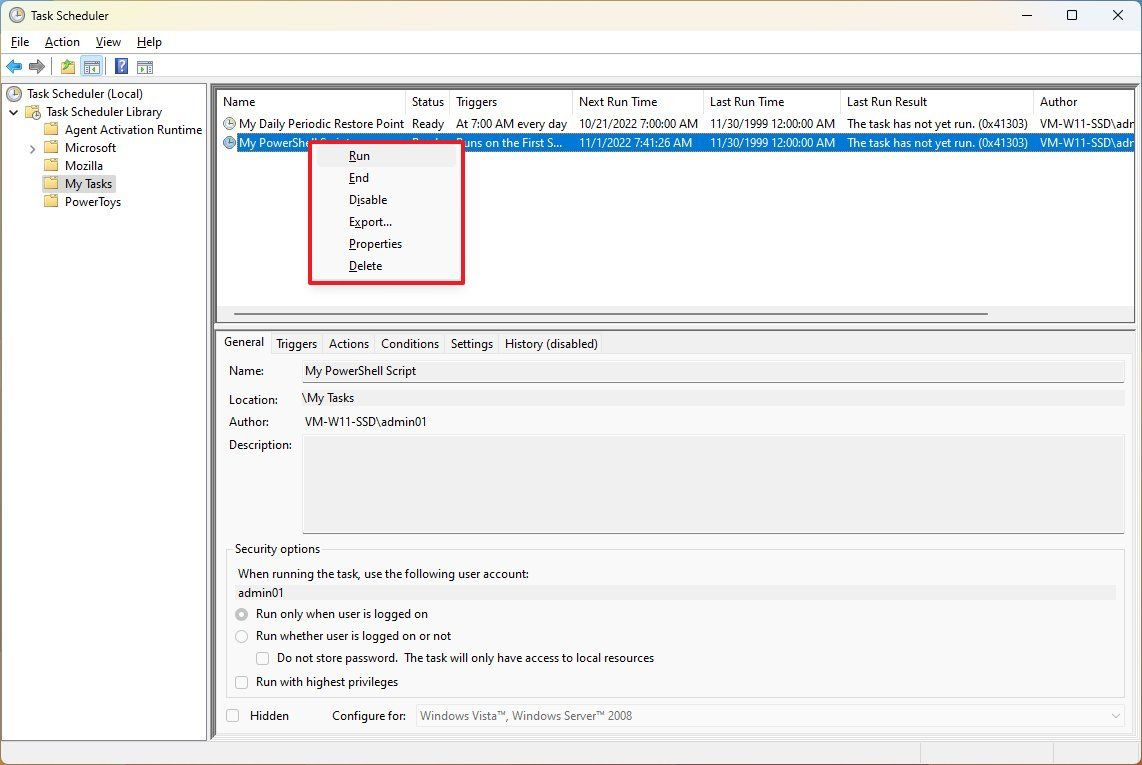Switch to the Triggers tab
This screenshot has height=765, width=1142.
tap(296, 343)
